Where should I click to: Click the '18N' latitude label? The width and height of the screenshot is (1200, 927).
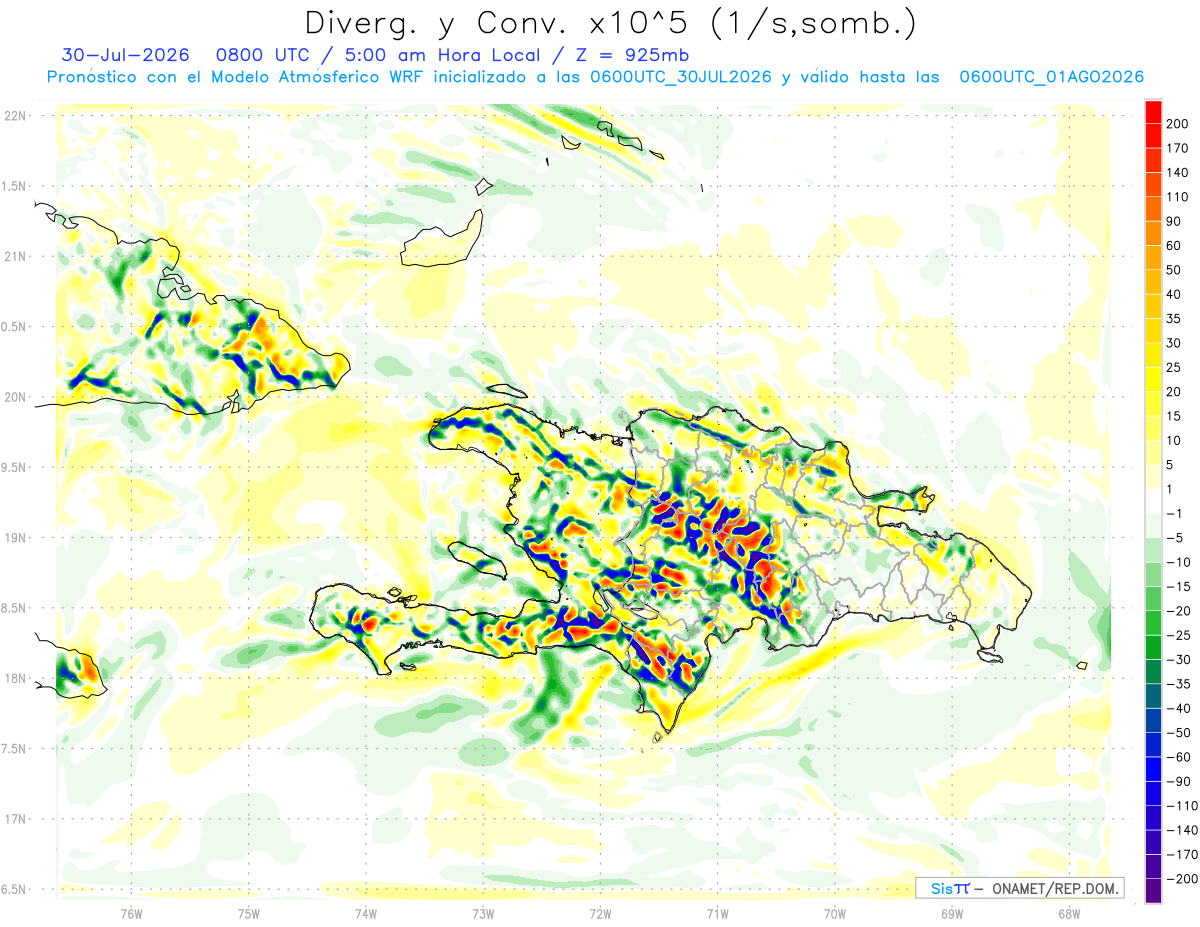14,679
